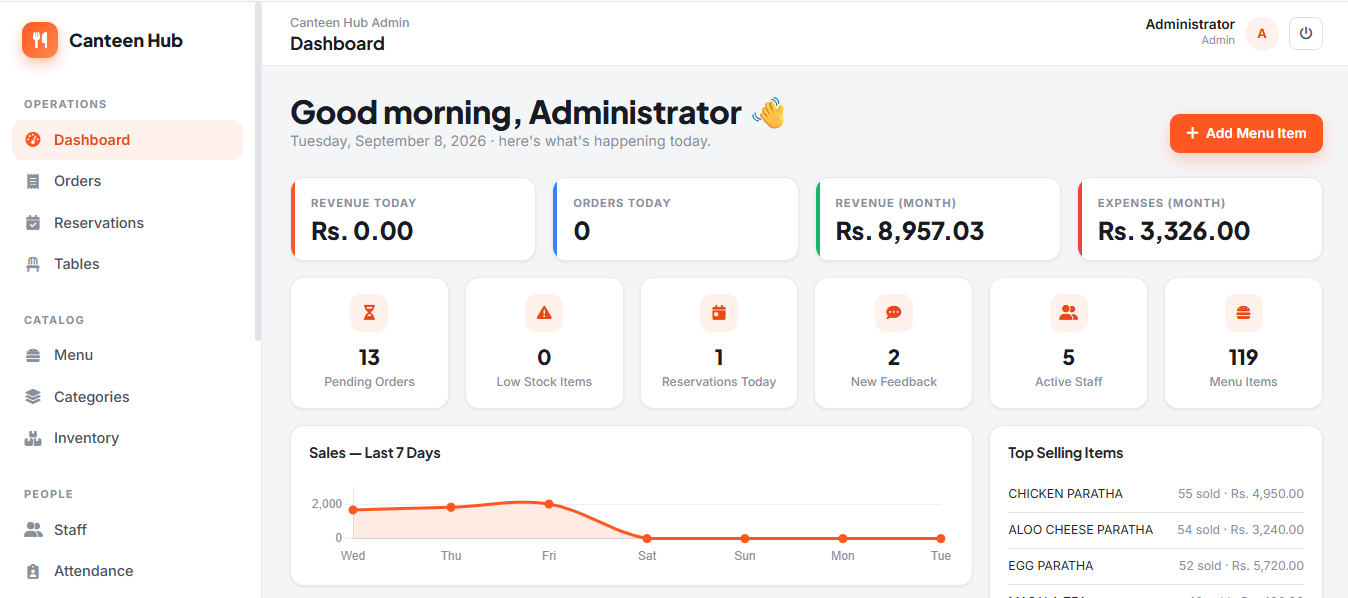
Task: Click the 2,000 y-axis label on chart
Action: pos(327,504)
